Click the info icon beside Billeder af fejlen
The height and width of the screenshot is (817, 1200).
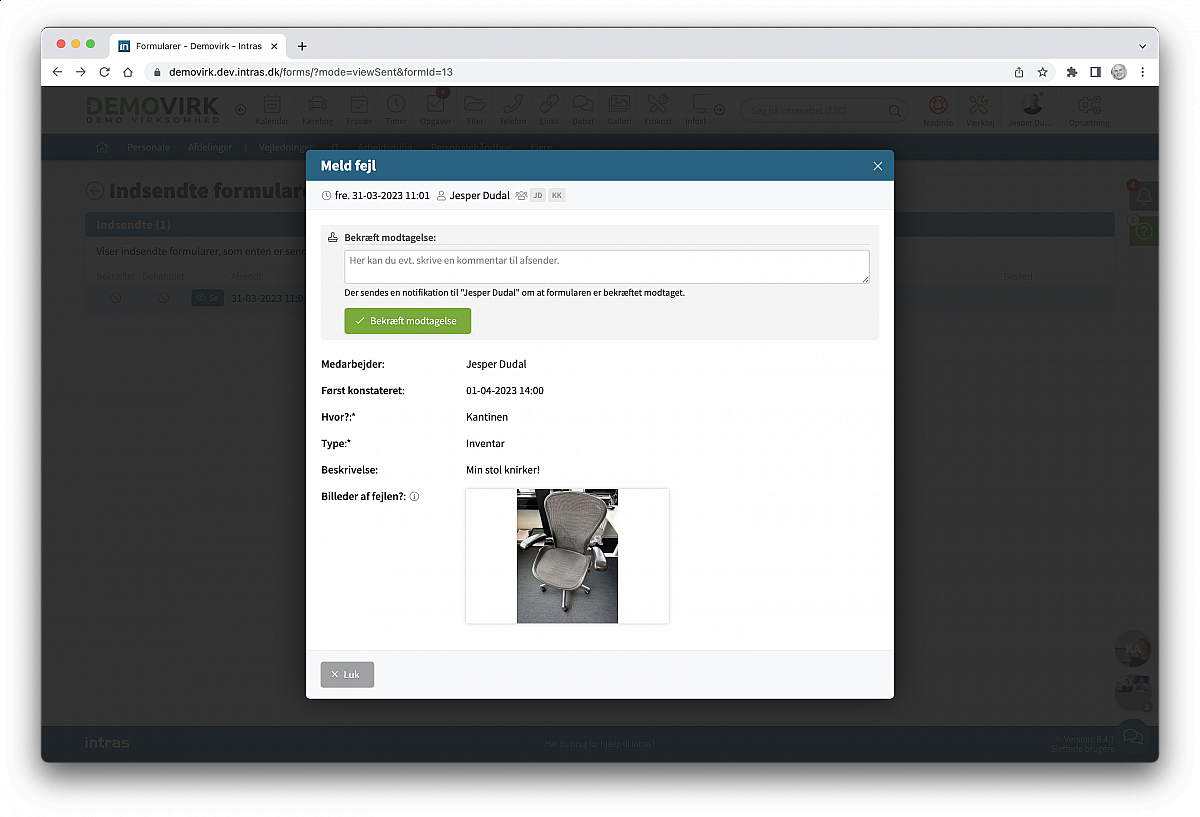(414, 496)
